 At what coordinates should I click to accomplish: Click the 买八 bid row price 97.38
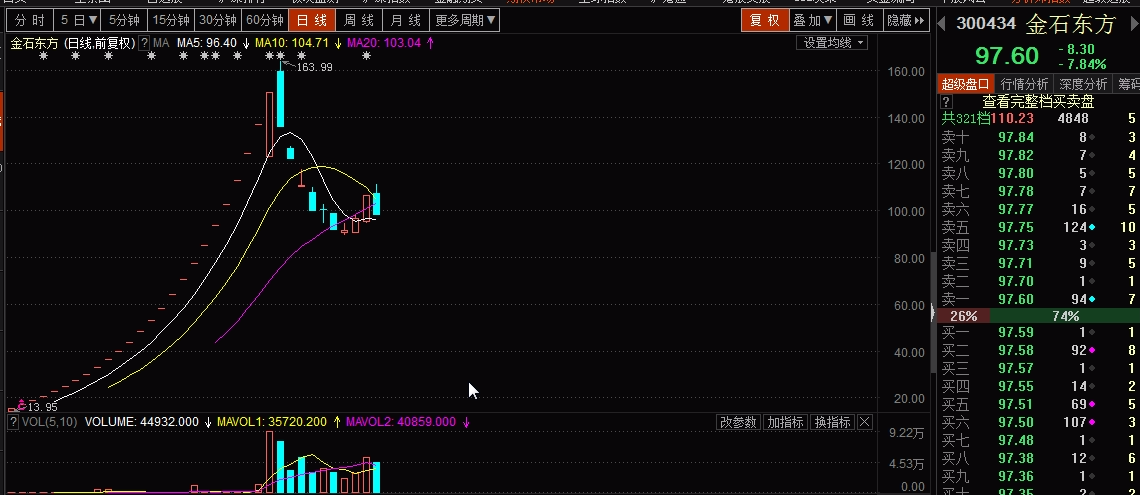coord(1016,458)
